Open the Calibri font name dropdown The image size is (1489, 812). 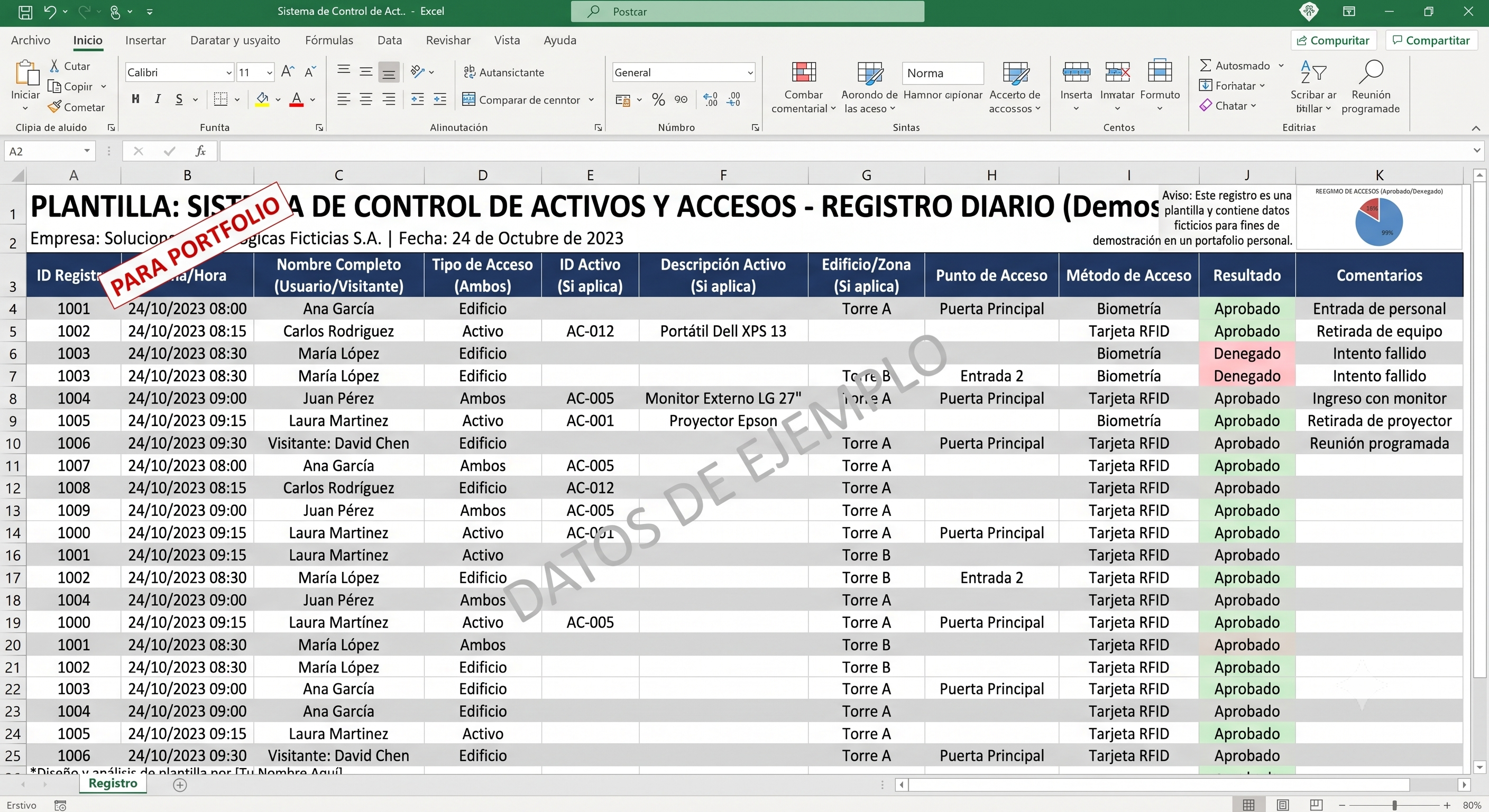tap(229, 73)
